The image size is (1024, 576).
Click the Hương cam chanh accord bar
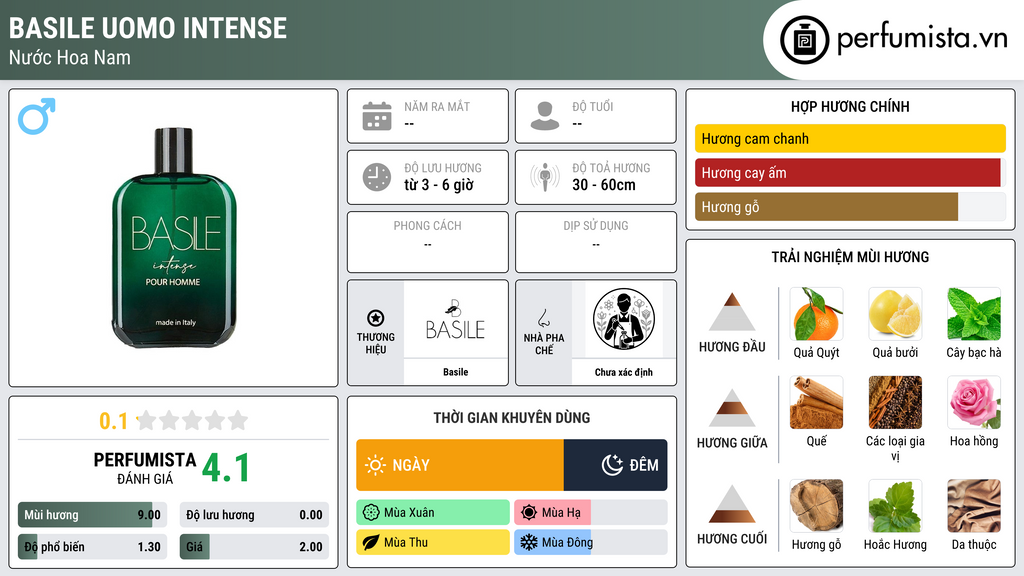coord(850,138)
